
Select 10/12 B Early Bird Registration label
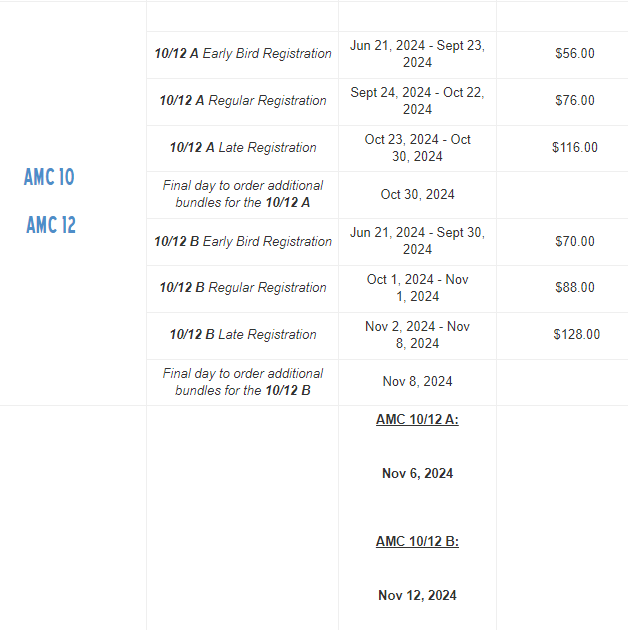point(243,241)
